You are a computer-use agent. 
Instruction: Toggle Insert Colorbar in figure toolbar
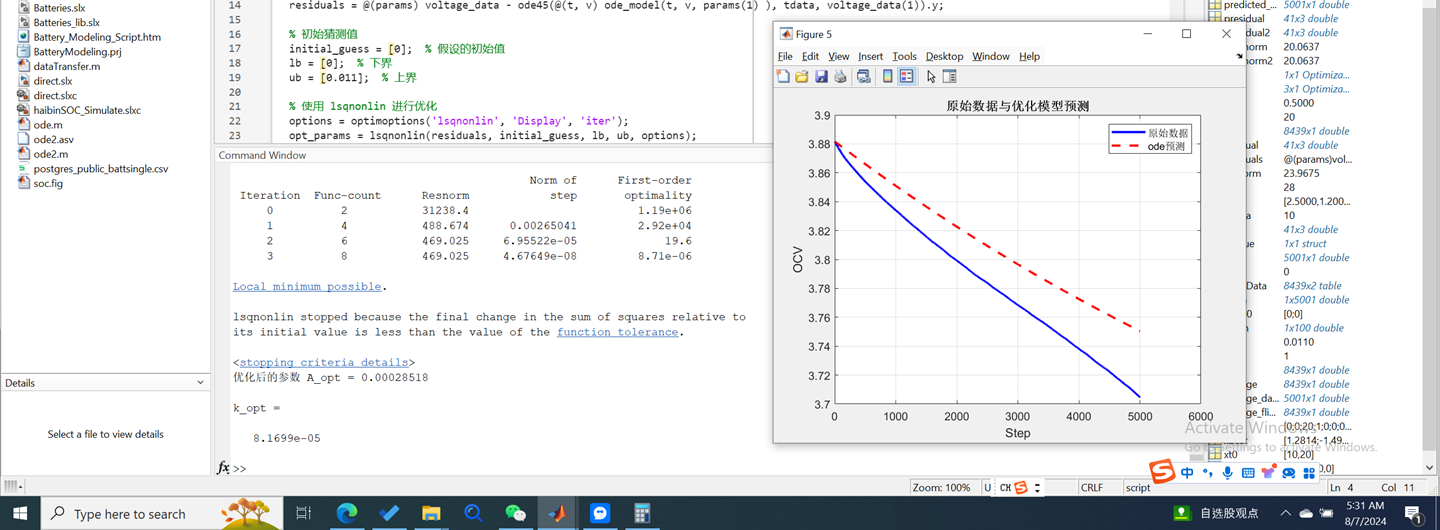click(x=887, y=77)
